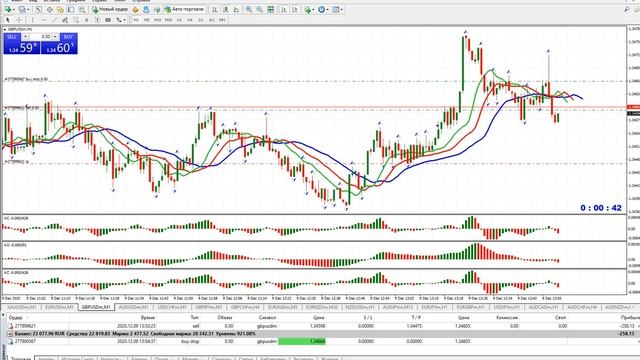Open MetaEditor from the toolbar
The image size is (640, 360).
135,9
